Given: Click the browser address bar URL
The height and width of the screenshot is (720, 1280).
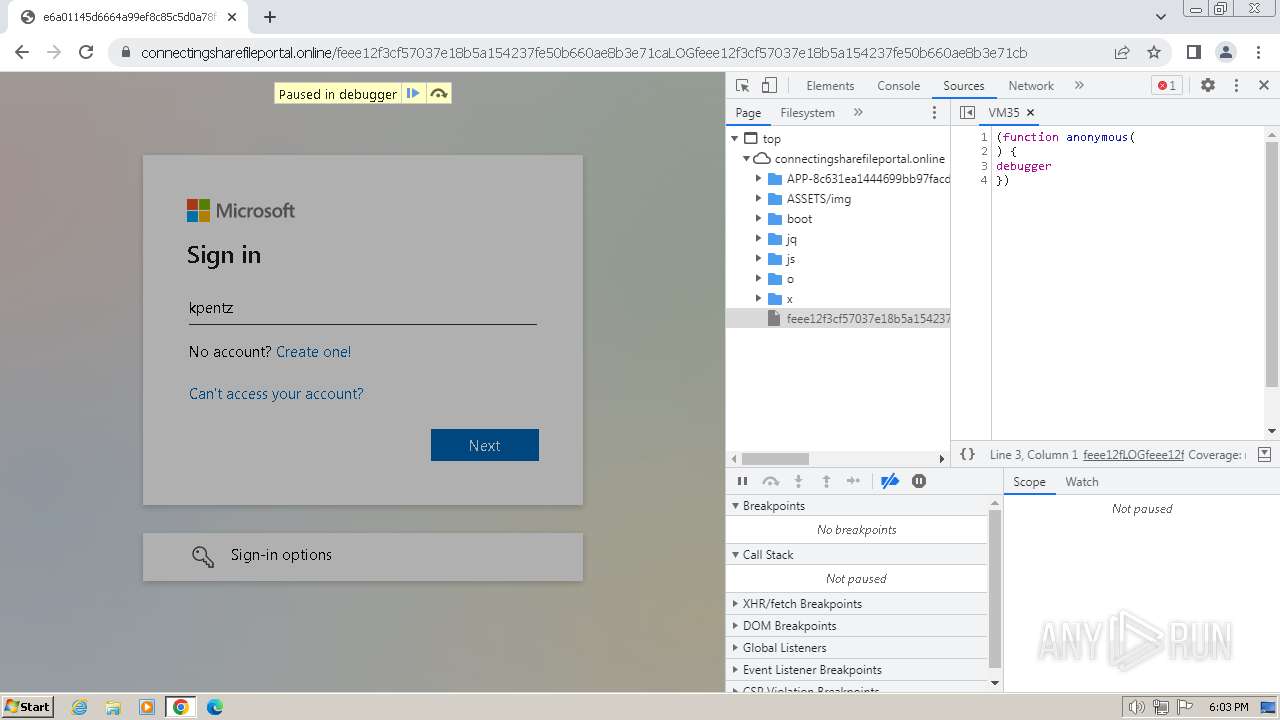Looking at the screenshot, I should point(584,53).
